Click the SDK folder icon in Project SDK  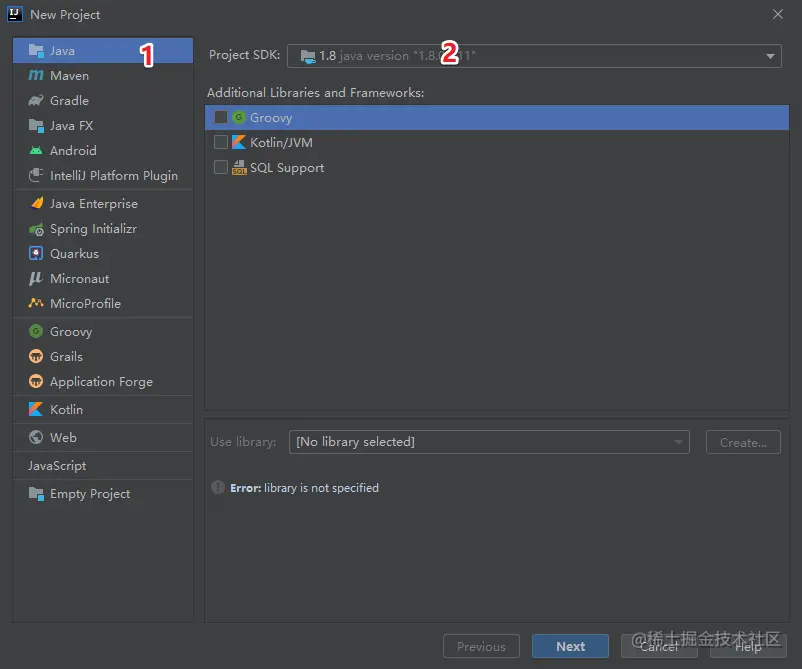click(308, 56)
